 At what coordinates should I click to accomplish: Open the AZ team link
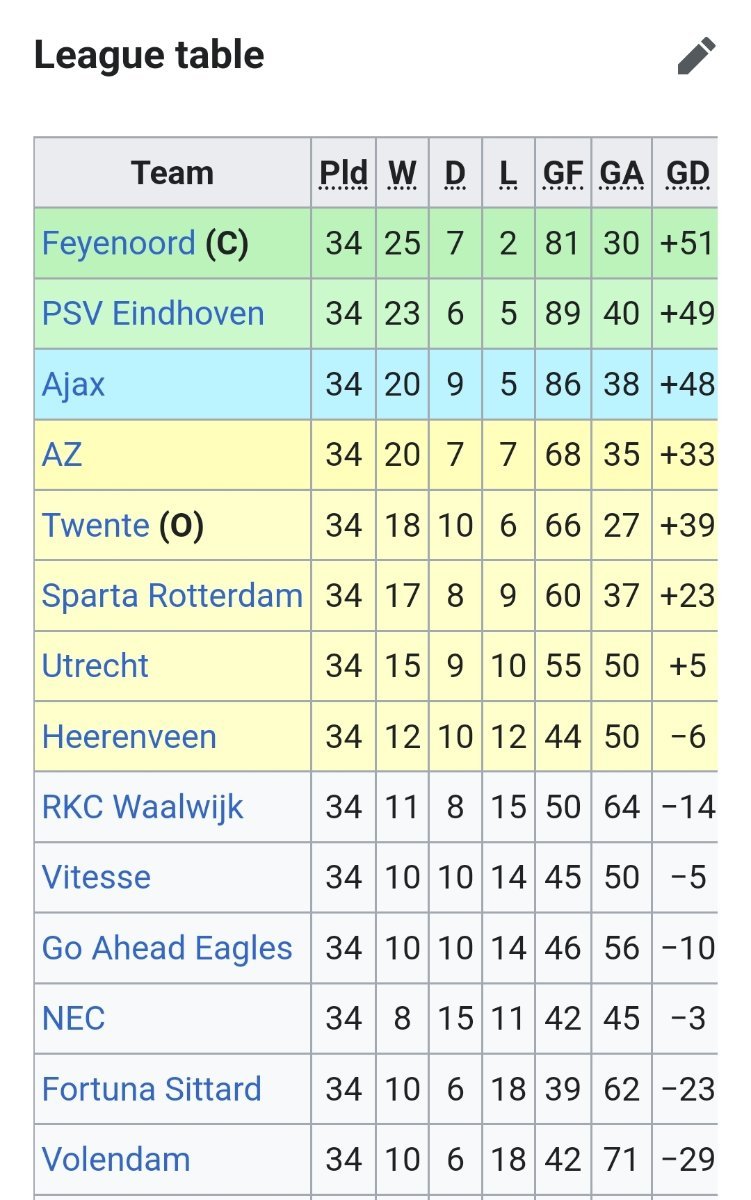tap(62, 455)
